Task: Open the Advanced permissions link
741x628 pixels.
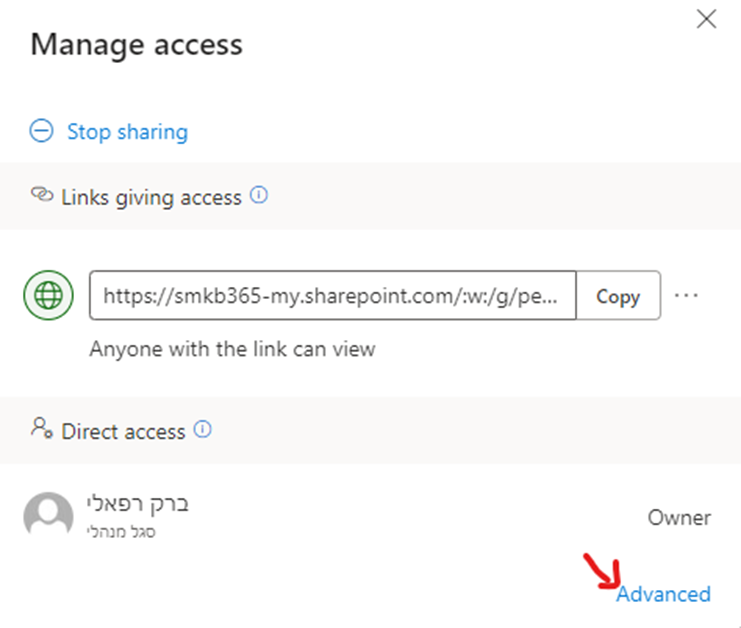Action: (x=664, y=594)
